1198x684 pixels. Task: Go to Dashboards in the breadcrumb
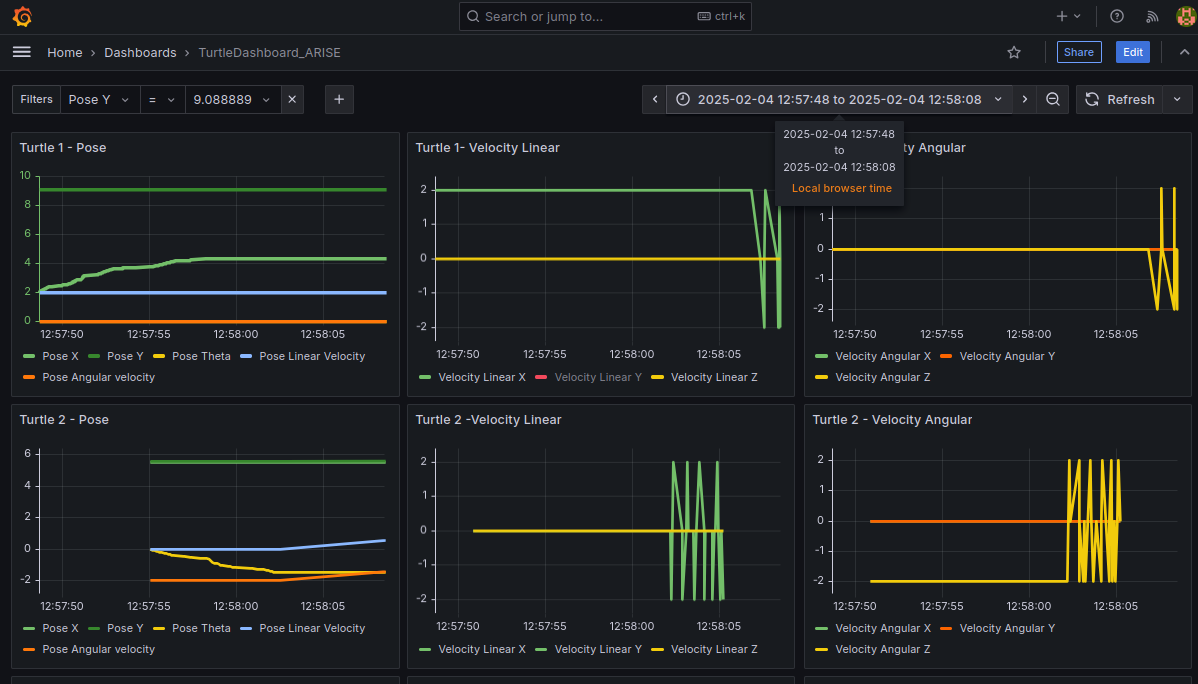click(140, 53)
